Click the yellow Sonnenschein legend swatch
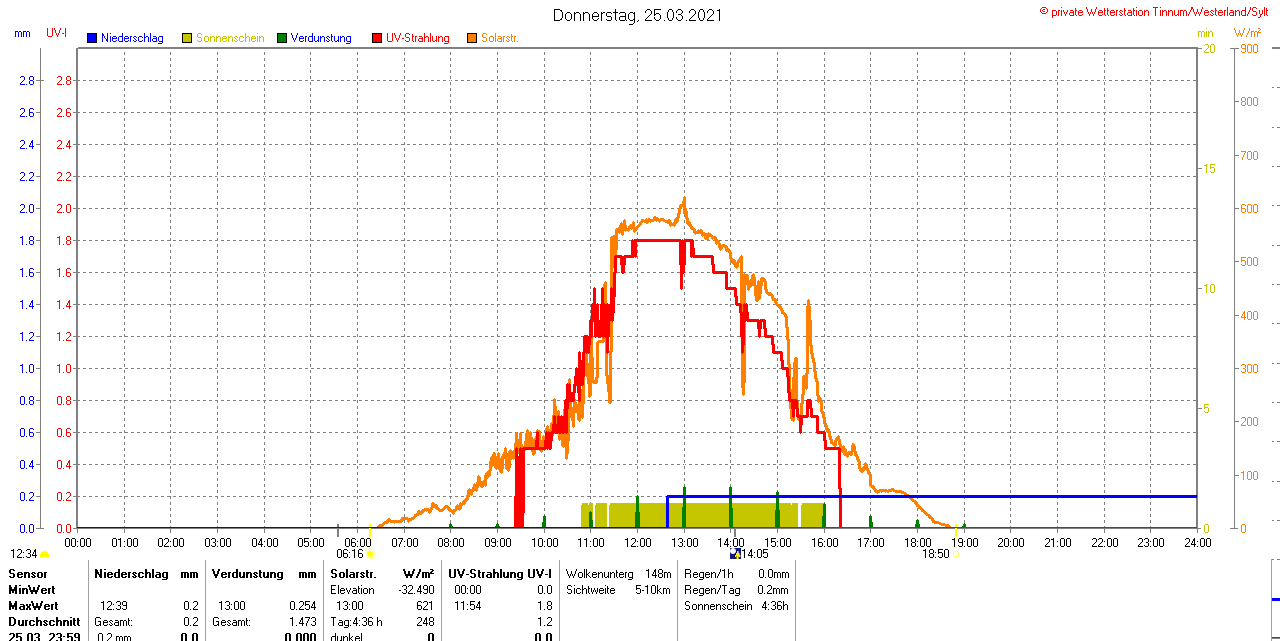The image size is (1280, 641). coord(187,38)
